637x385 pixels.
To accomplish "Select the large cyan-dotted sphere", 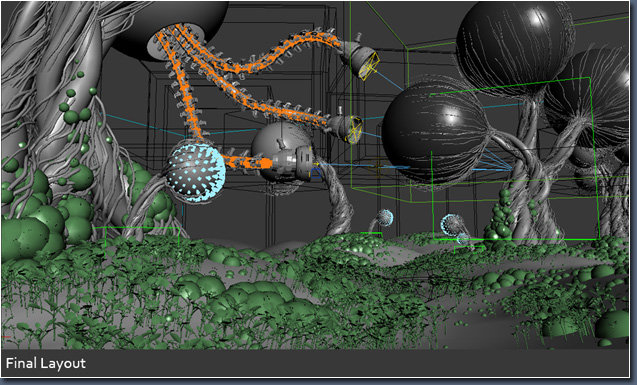I will (195, 171).
